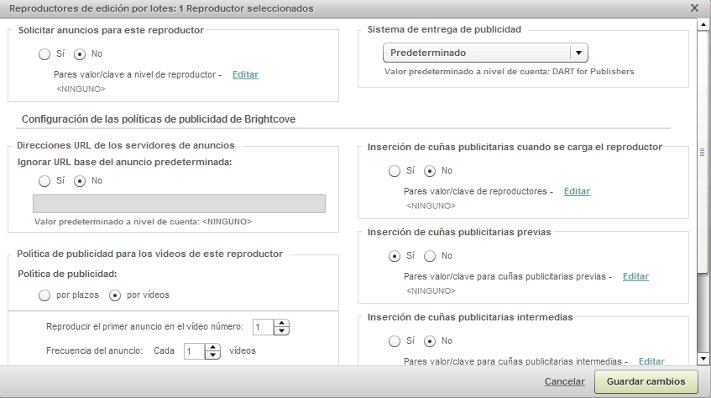
Task: Click the dropdown arrow of Sistema de entrega
Action: pos(579,53)
